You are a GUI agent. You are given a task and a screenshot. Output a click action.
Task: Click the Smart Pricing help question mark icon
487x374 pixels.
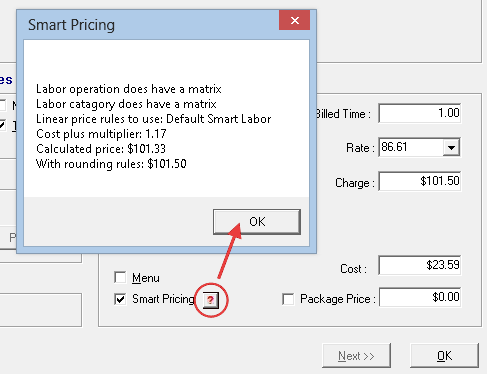(x=211, y=300)
